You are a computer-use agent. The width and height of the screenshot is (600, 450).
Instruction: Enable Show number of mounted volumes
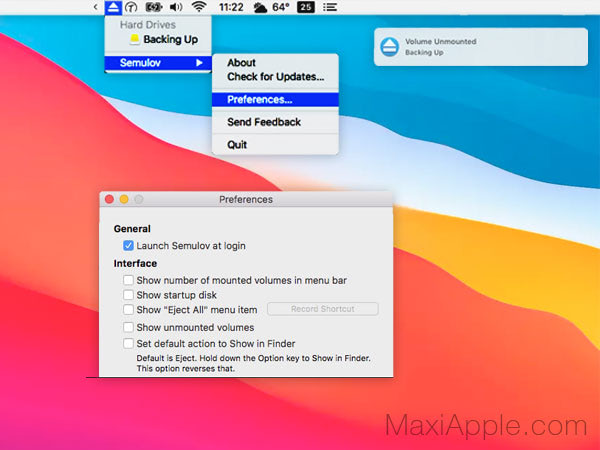(x=128, y=280)
